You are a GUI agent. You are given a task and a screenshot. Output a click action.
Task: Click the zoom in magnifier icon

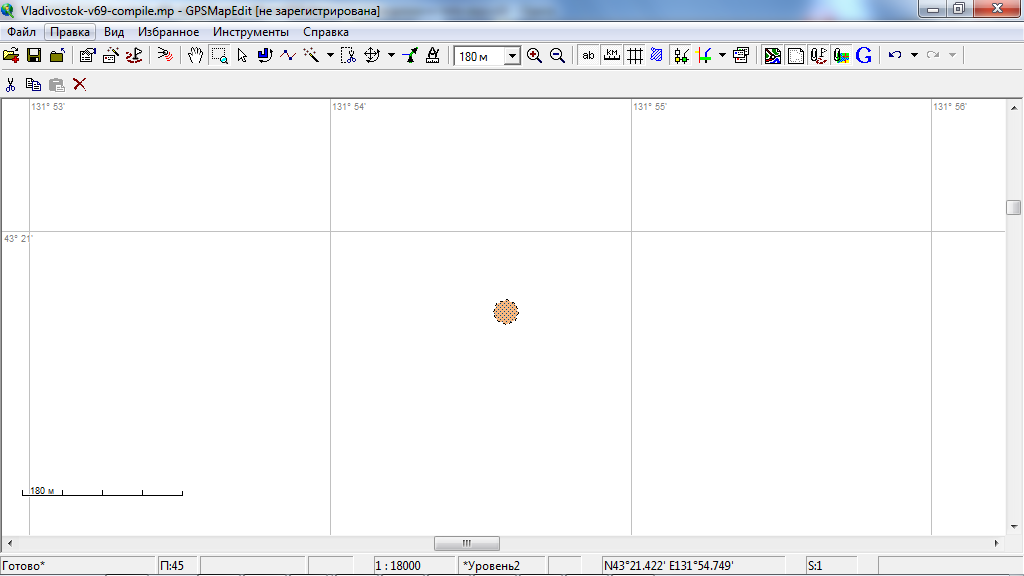coord(535,56)
